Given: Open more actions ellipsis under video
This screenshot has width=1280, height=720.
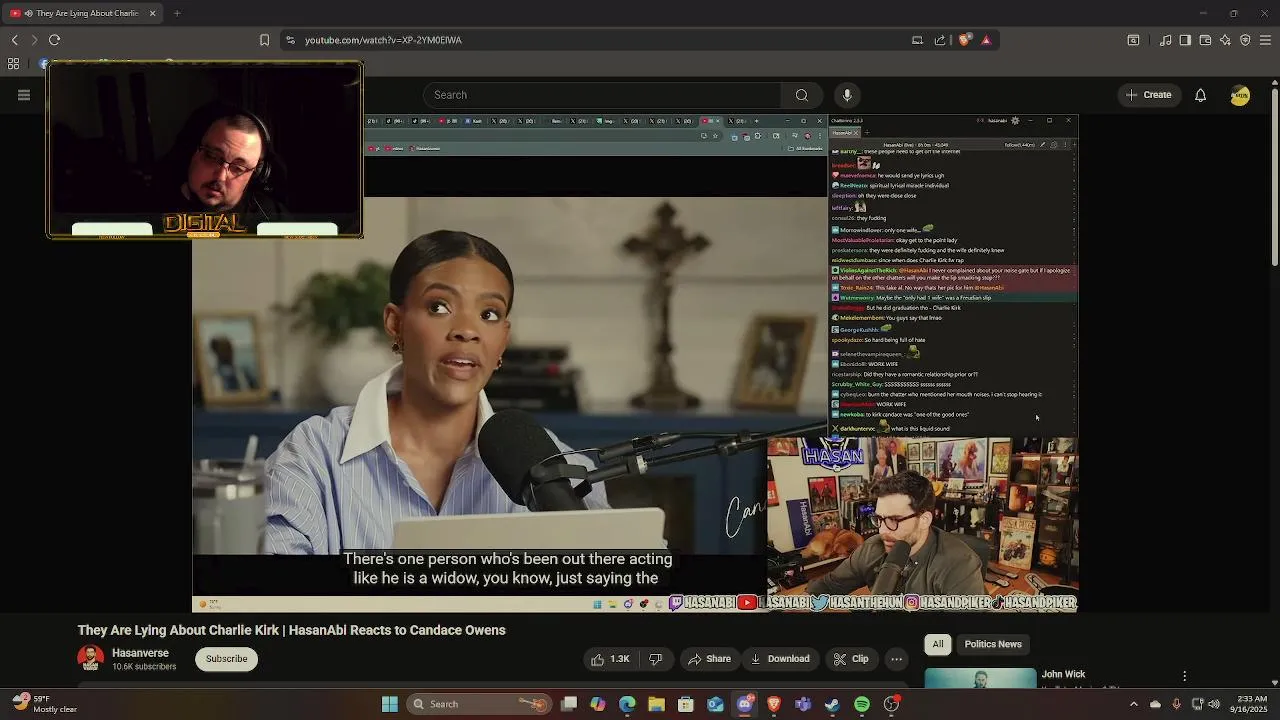Looking at the screenshot, I should [897, 659].
